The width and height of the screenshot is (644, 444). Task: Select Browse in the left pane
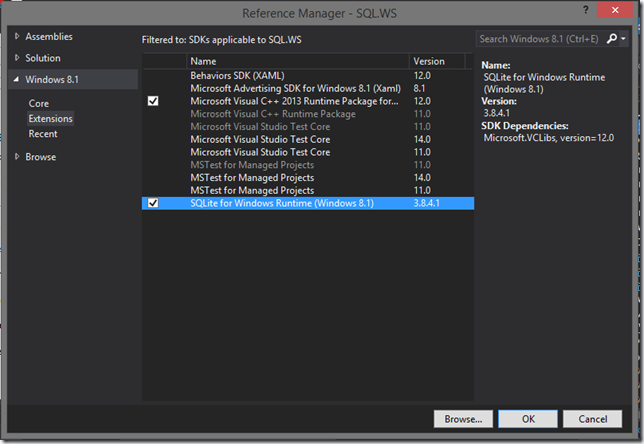[x=41, y=157]
